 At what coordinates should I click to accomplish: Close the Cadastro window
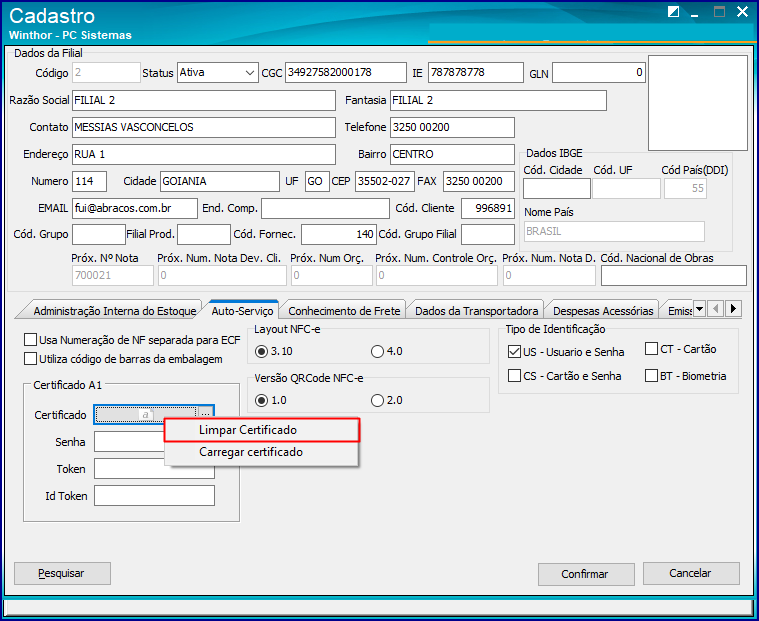(742, 12)
